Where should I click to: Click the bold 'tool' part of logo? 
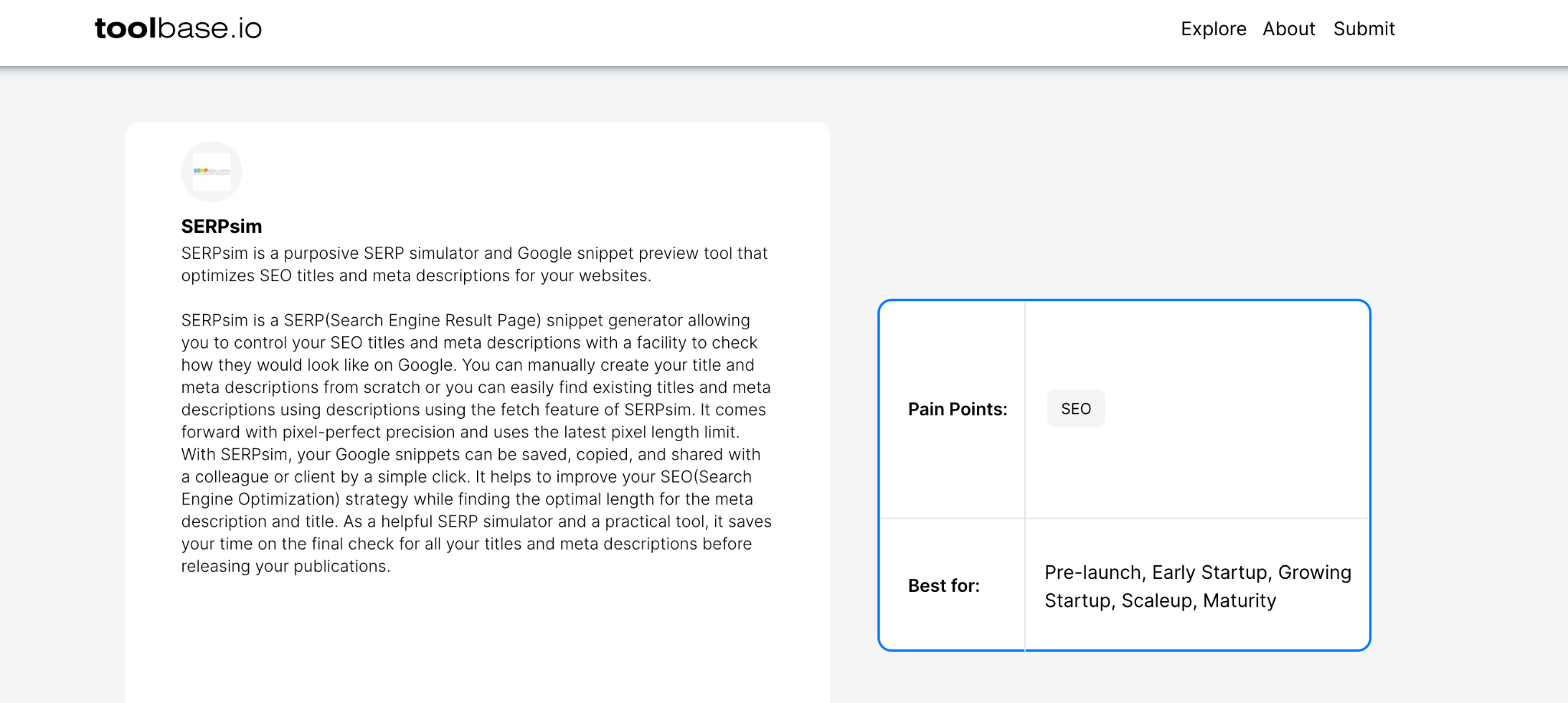126,28
